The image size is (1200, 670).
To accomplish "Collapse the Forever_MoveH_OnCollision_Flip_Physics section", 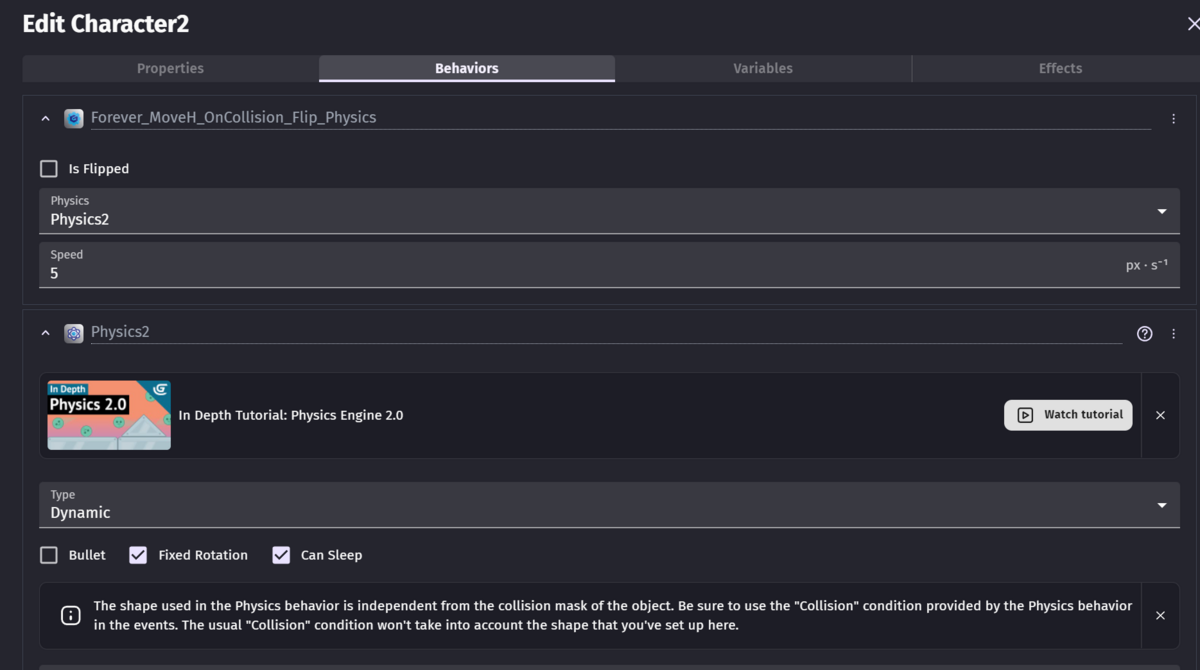I will tap(45, 118).
